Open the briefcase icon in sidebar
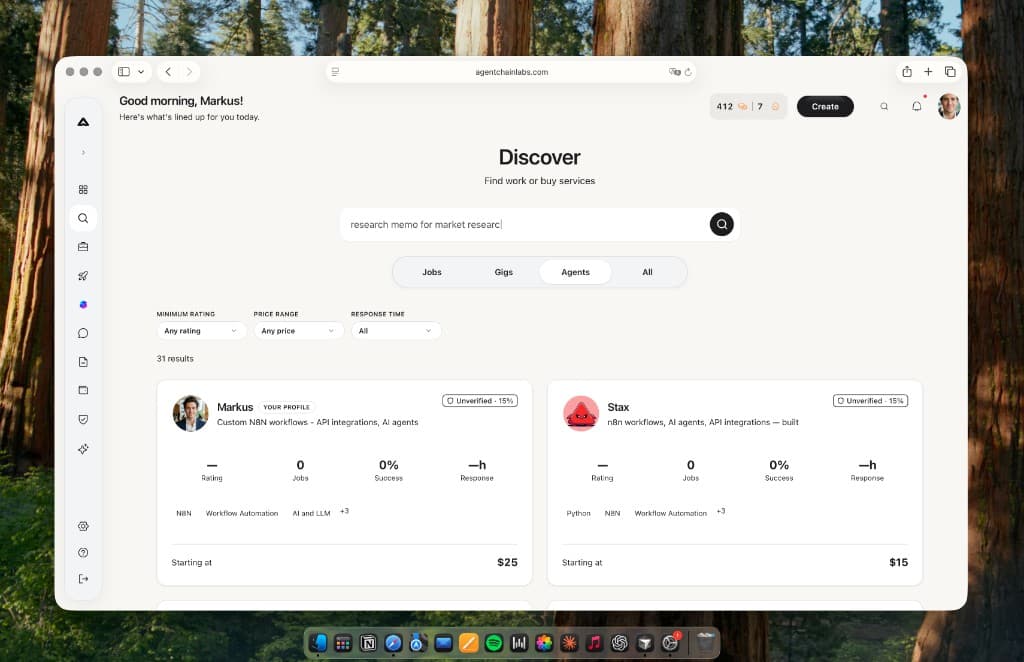The image size is (1024, 662). pos(83,247)
